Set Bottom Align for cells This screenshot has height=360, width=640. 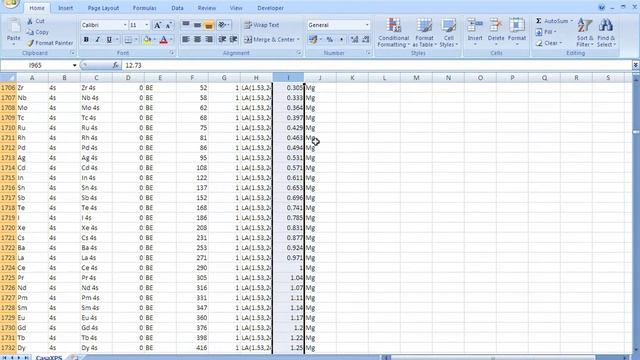tap(209, 25)
